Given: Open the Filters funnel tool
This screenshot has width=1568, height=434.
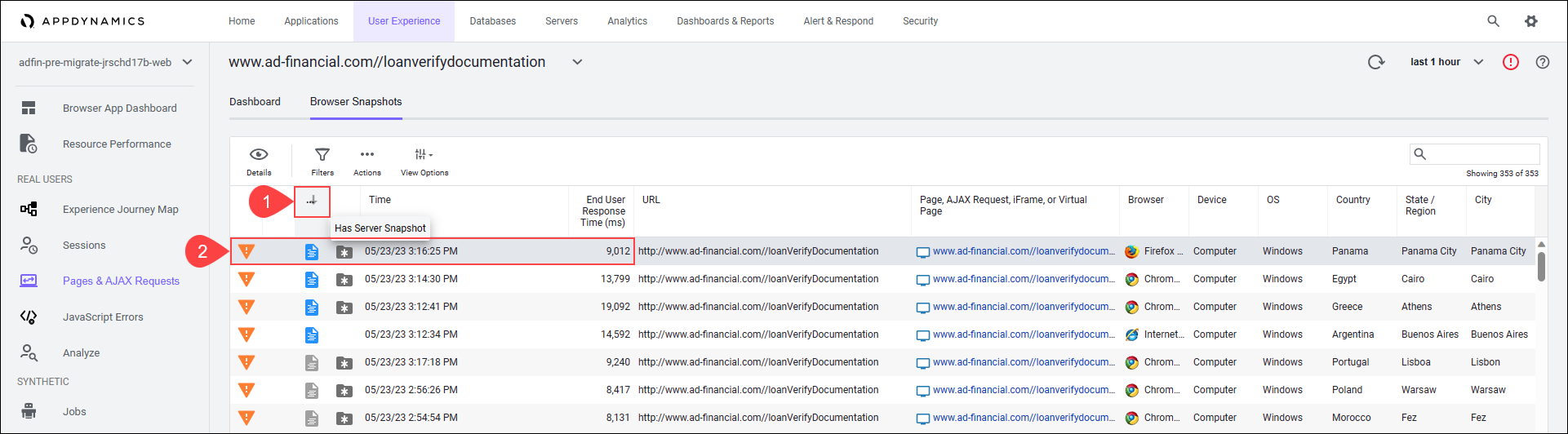Looking at the screenshot, I should click(x=322, y=160).
